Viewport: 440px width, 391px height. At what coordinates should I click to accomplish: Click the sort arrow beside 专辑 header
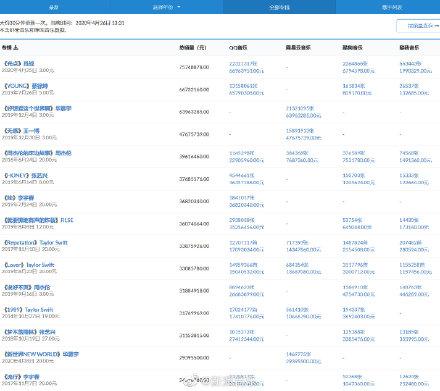16,48
